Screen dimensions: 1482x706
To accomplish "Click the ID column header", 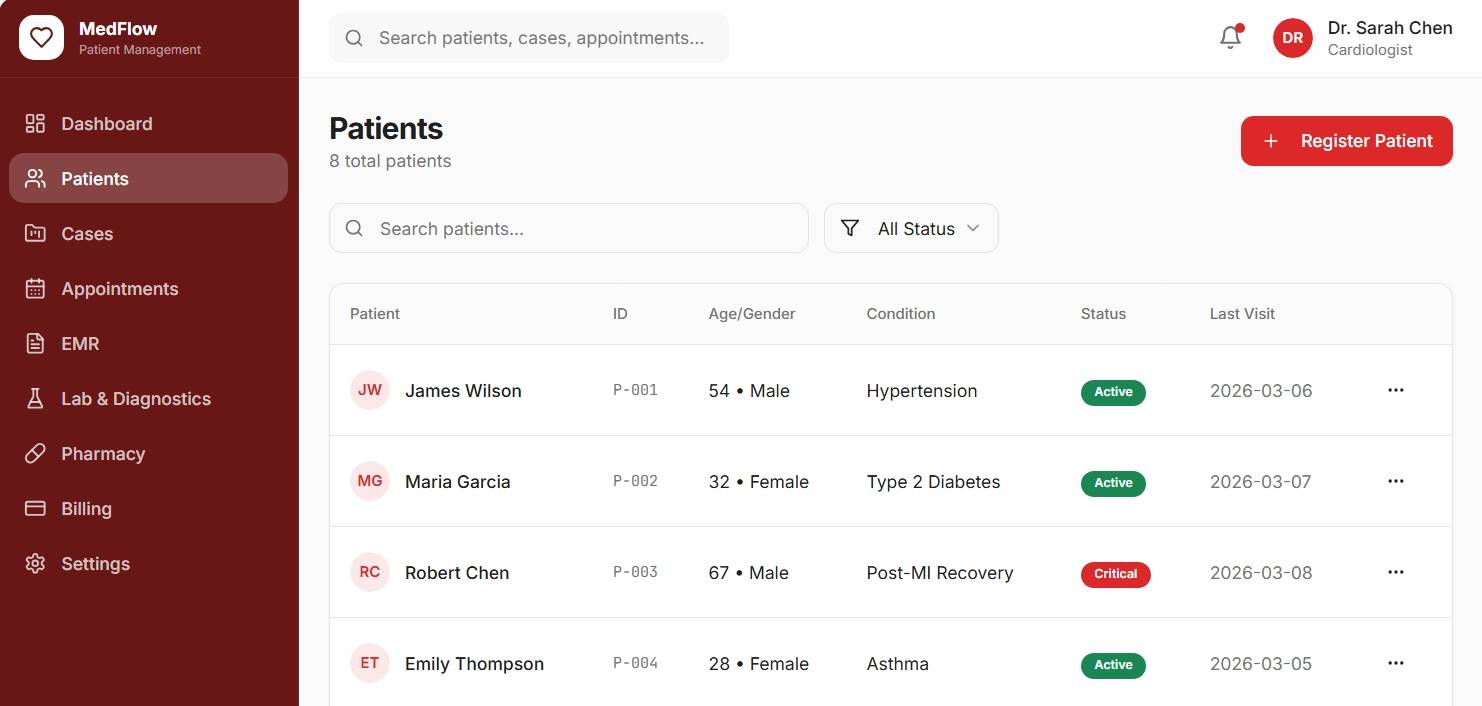I will click(620, 314).
